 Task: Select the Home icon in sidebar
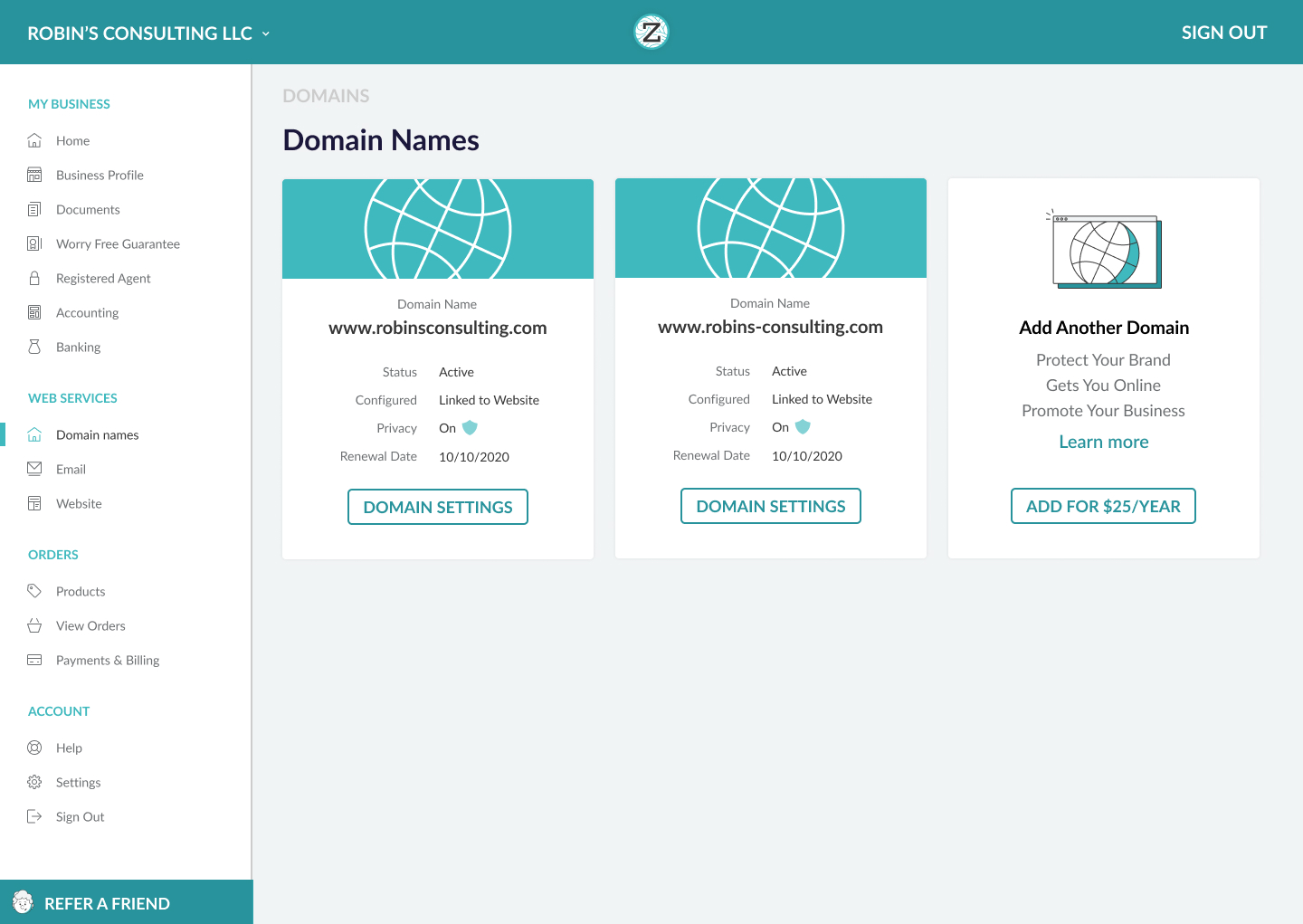pos(34,140)
